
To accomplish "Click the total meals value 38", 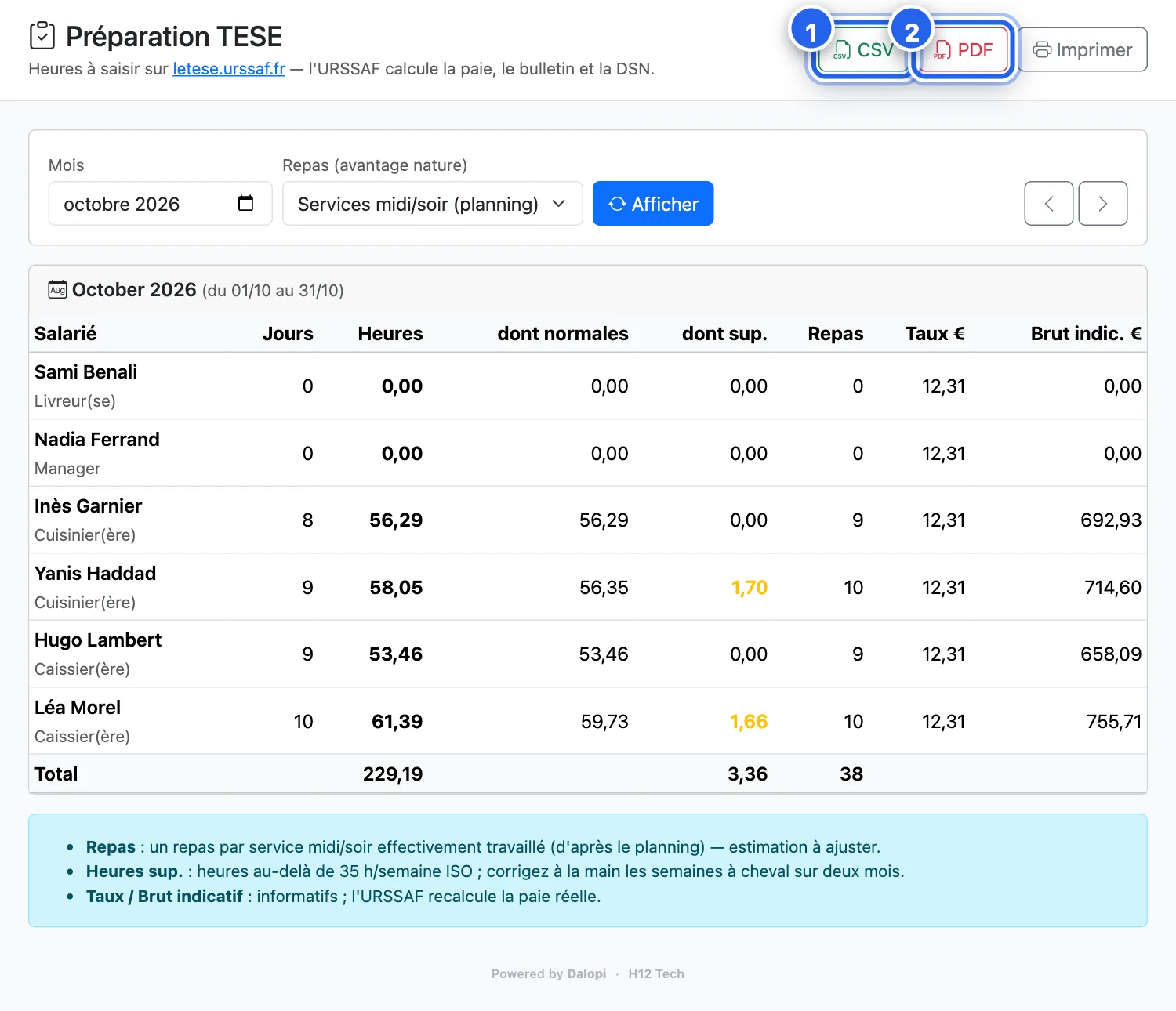I will (x=851, y=774).
